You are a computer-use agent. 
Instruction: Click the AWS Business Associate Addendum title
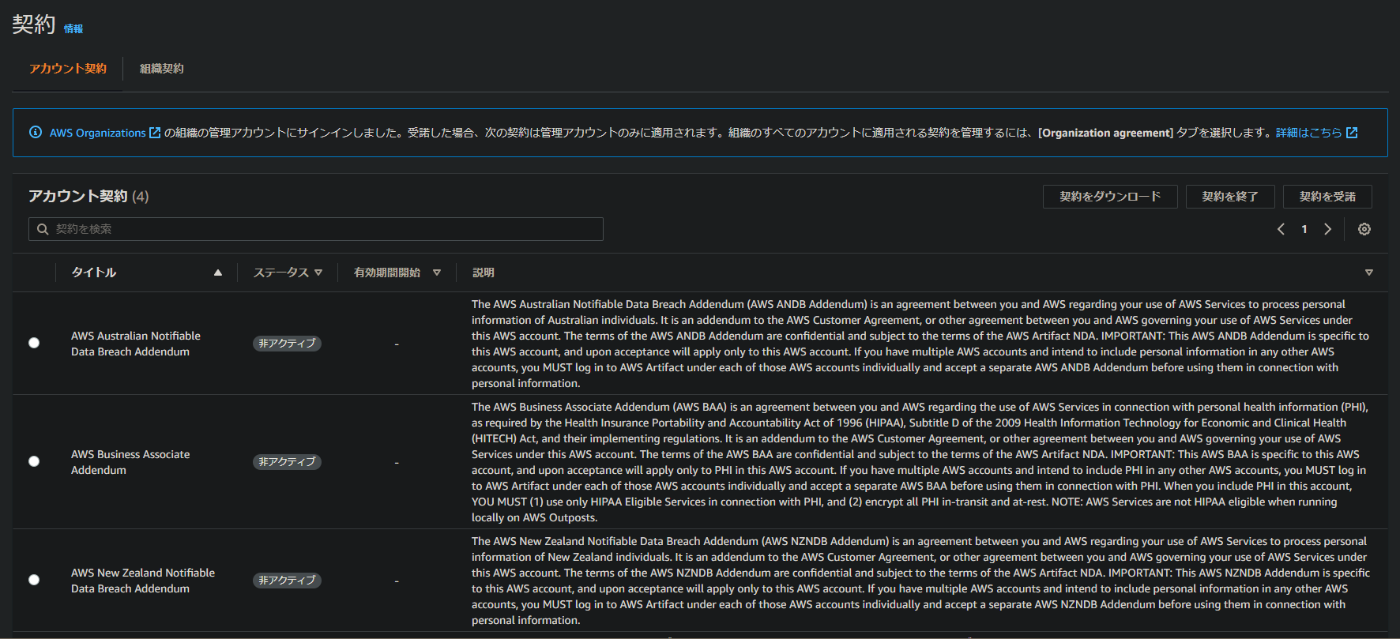click(x=130, y=462)
